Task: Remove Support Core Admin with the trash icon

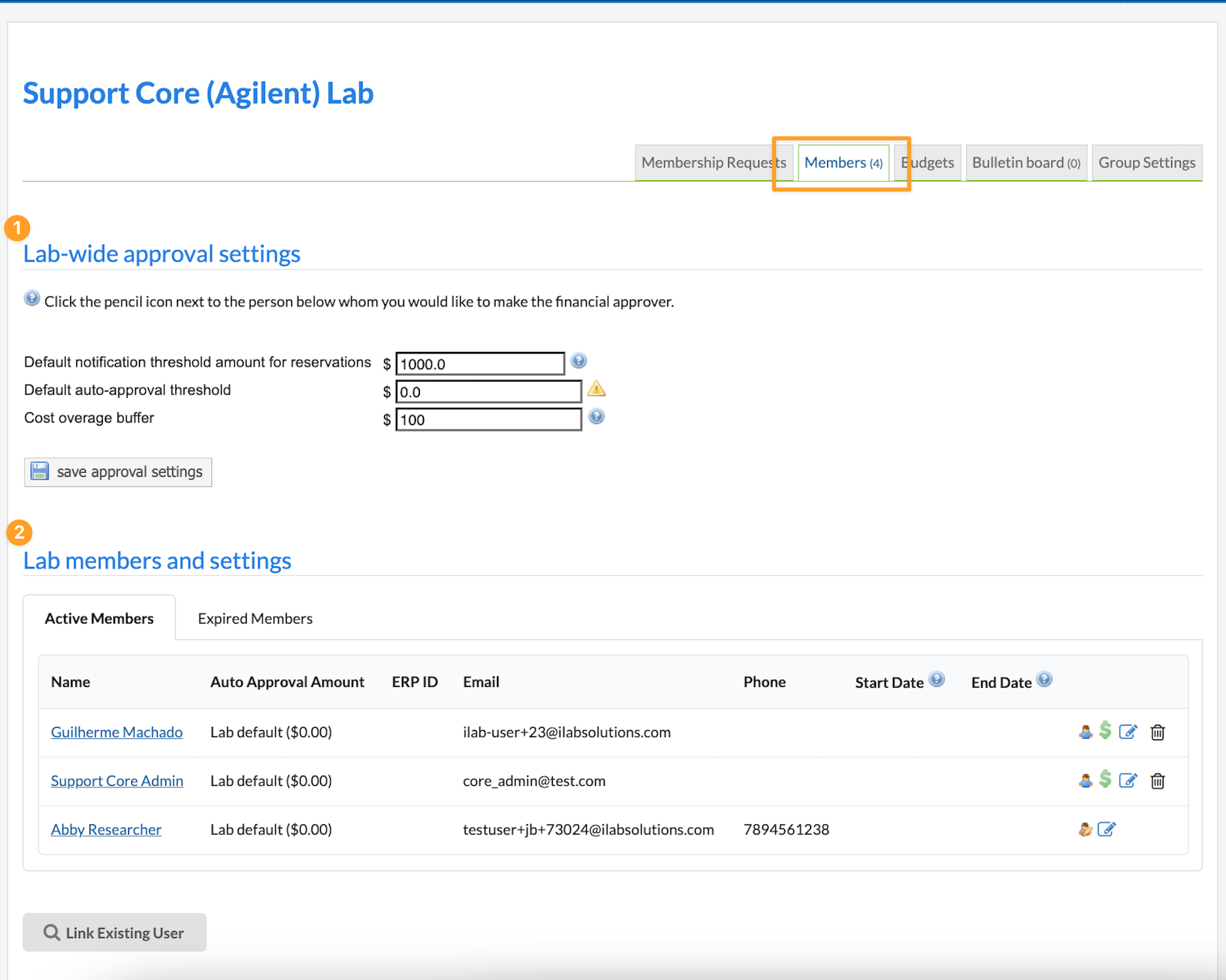Action: click(1157, 781)
